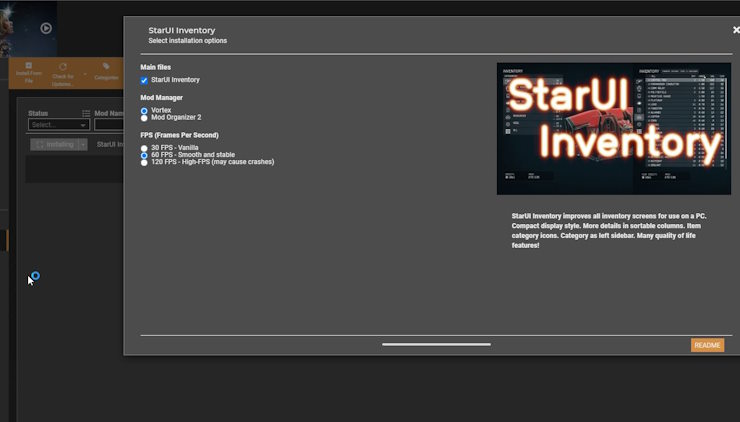Open the README button
The height and width of the screenshot is (422, 740).
point(707,346)
